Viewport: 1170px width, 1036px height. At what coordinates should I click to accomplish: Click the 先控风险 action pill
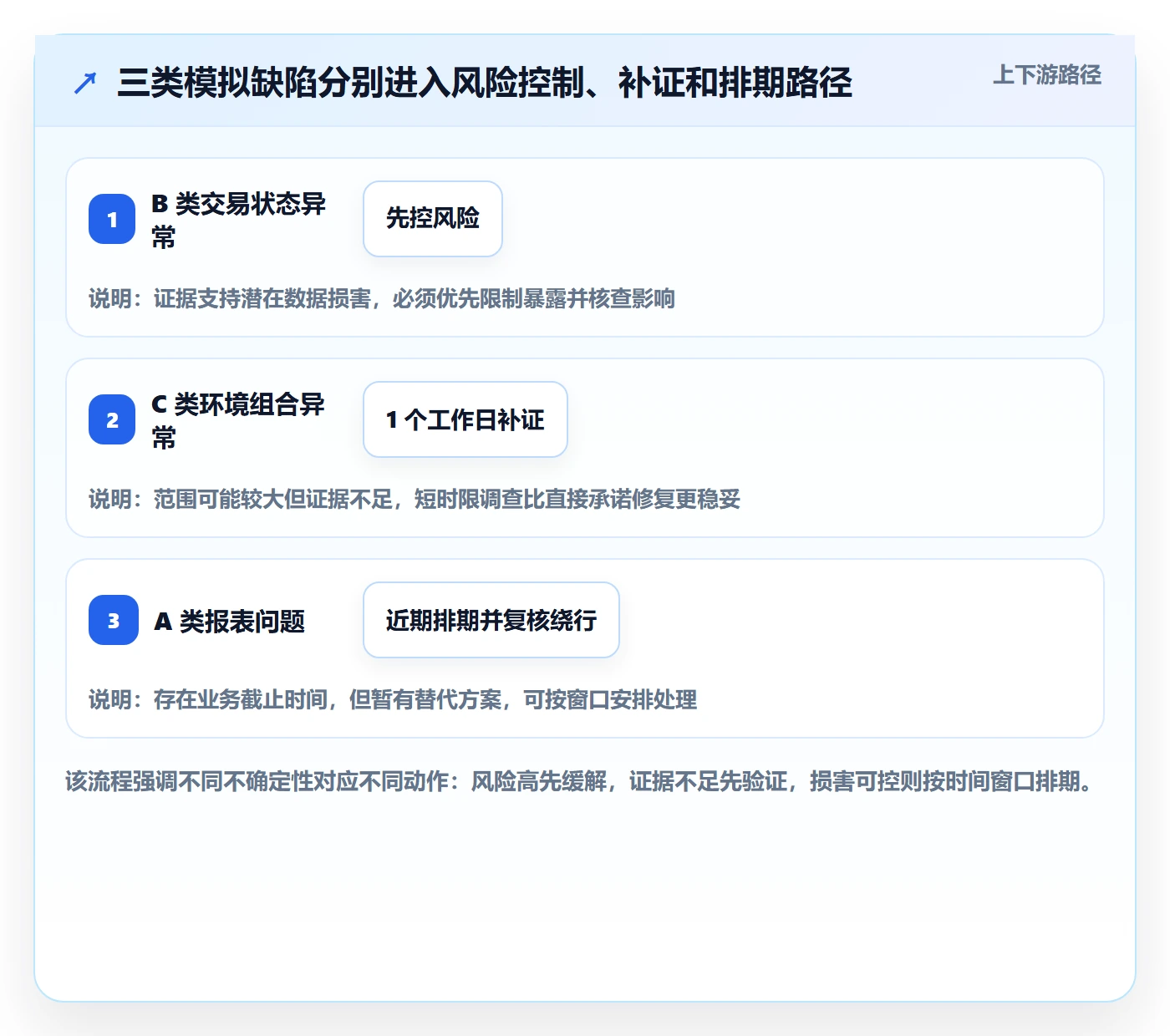tap(433, 219)
